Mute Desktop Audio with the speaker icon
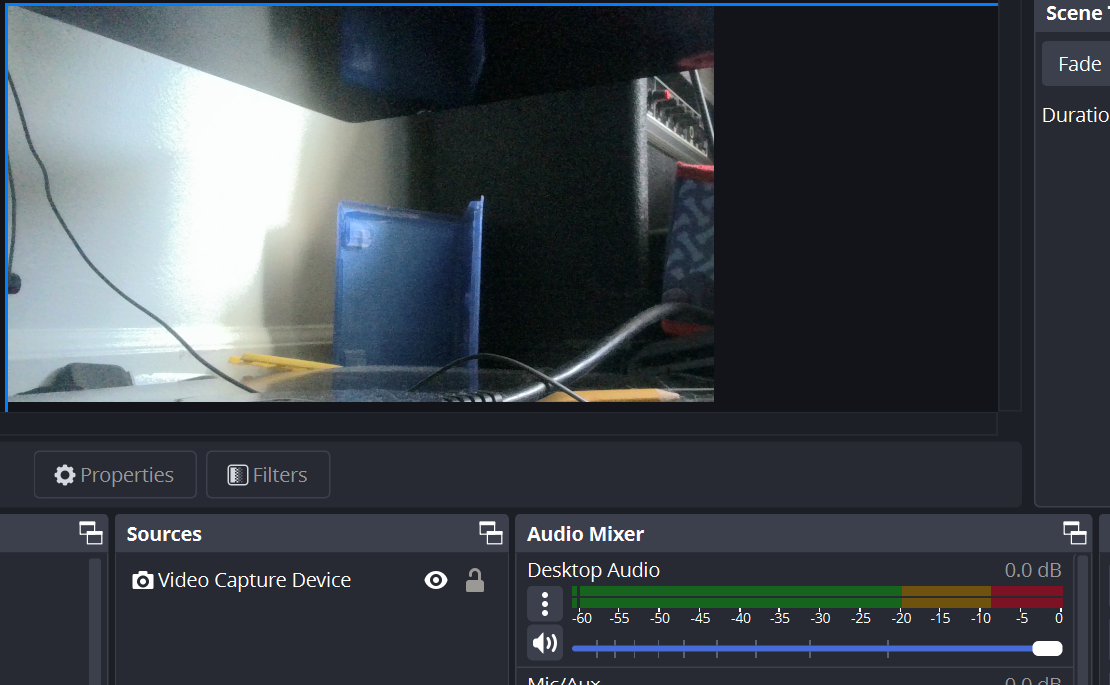 click(545, 643)
